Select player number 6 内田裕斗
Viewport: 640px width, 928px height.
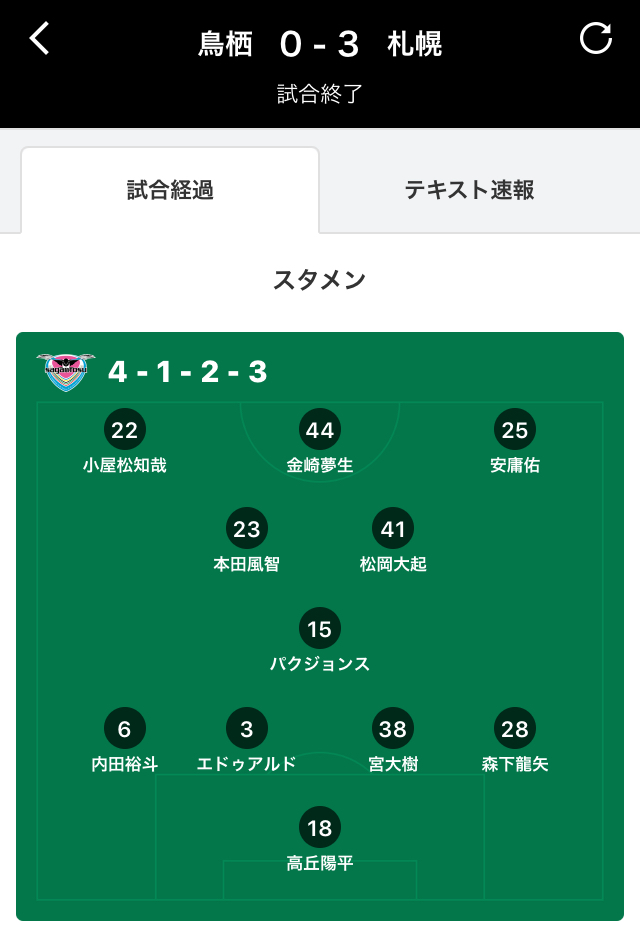click(124, 740)
